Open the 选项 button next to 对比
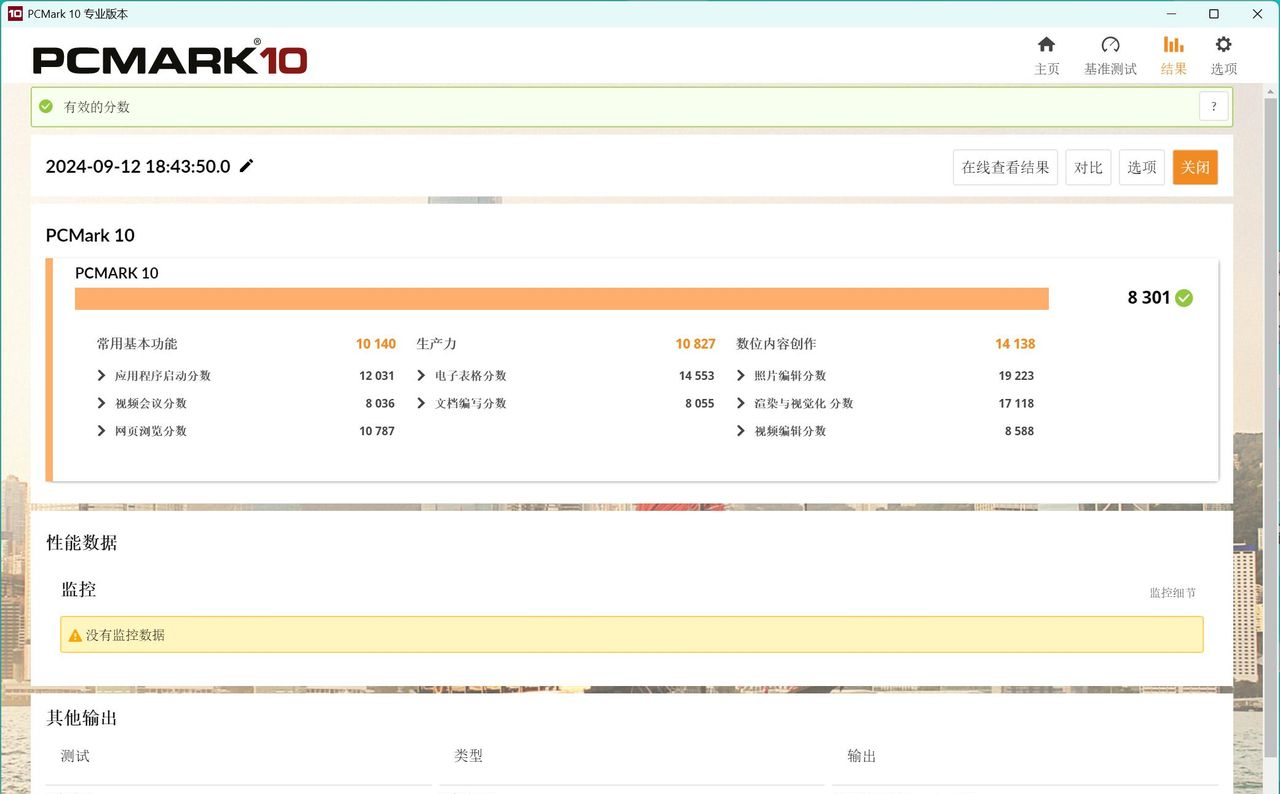Viewport: 1280px width, 794px height. click(1142, 167)
